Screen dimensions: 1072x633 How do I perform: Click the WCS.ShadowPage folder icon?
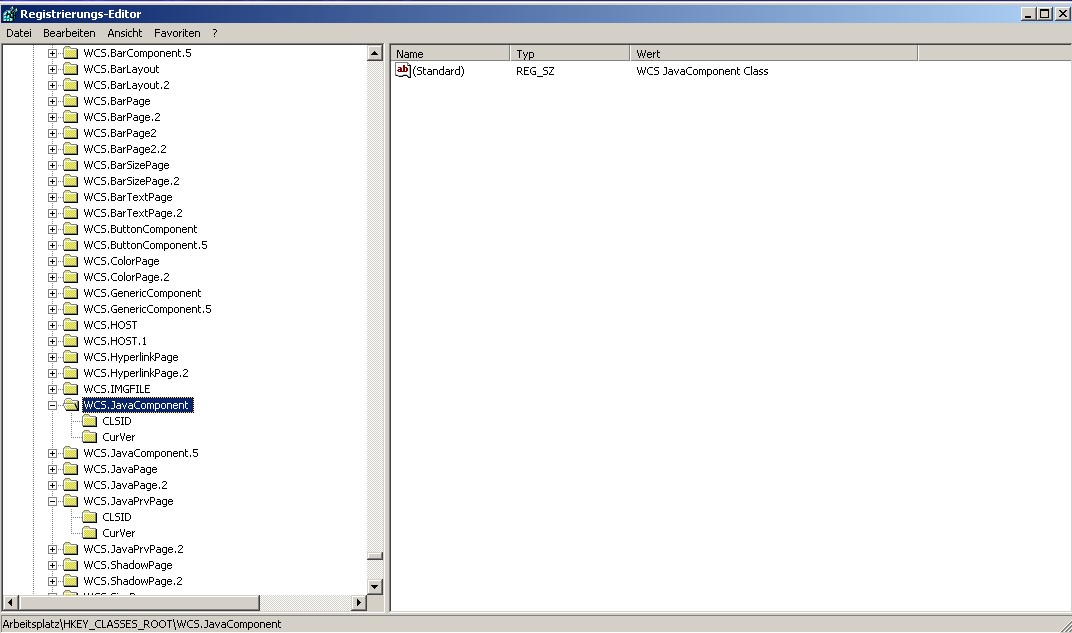click(70, 565)
